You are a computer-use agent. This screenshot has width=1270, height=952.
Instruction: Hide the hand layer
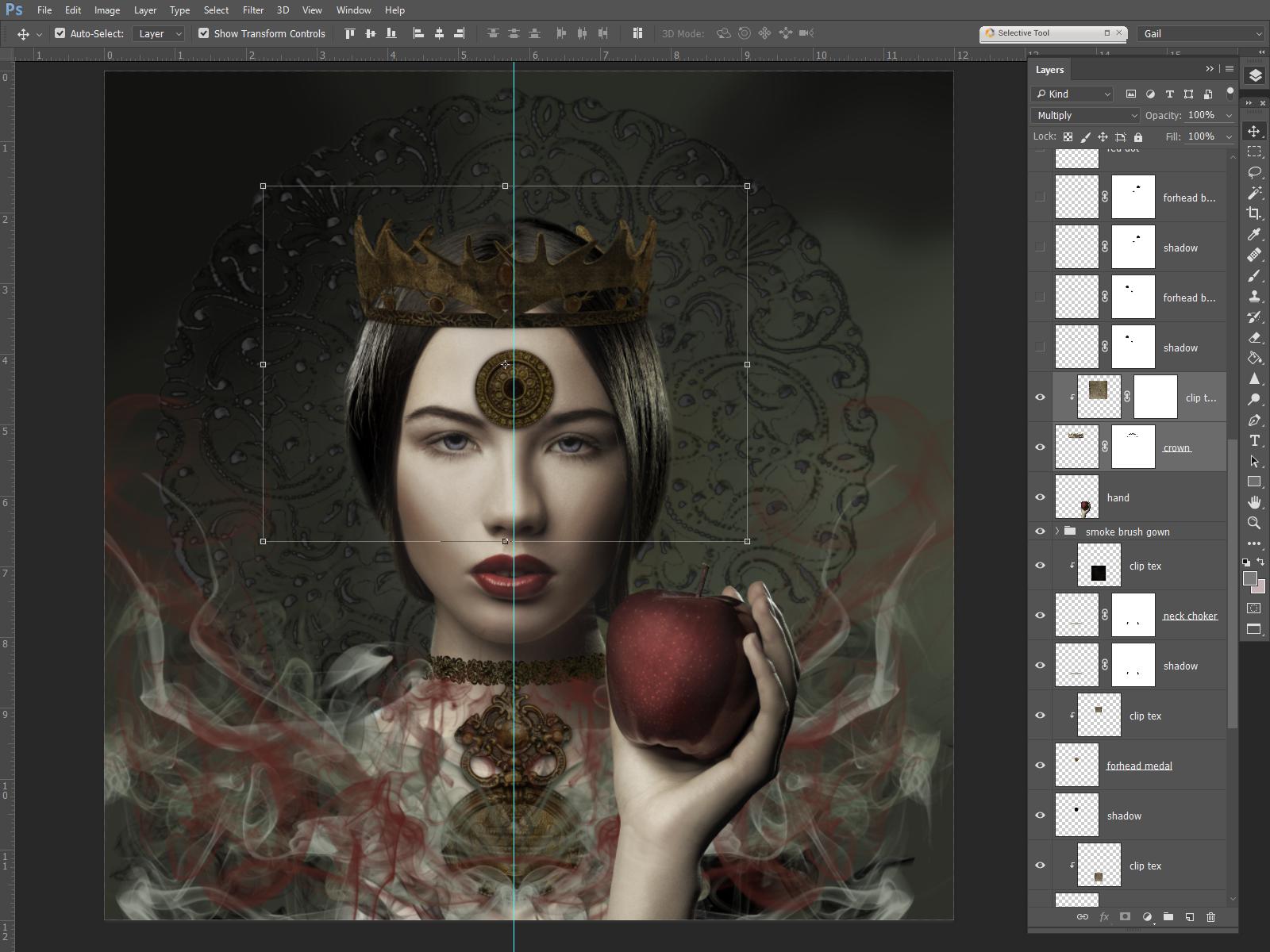point(1041,497)
